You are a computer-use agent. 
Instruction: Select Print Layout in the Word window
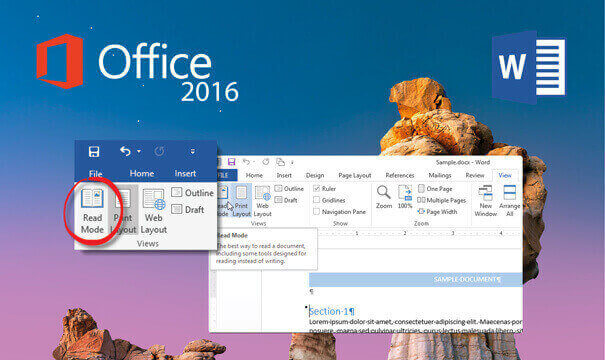pyautogui.click(x=242, y=201)
